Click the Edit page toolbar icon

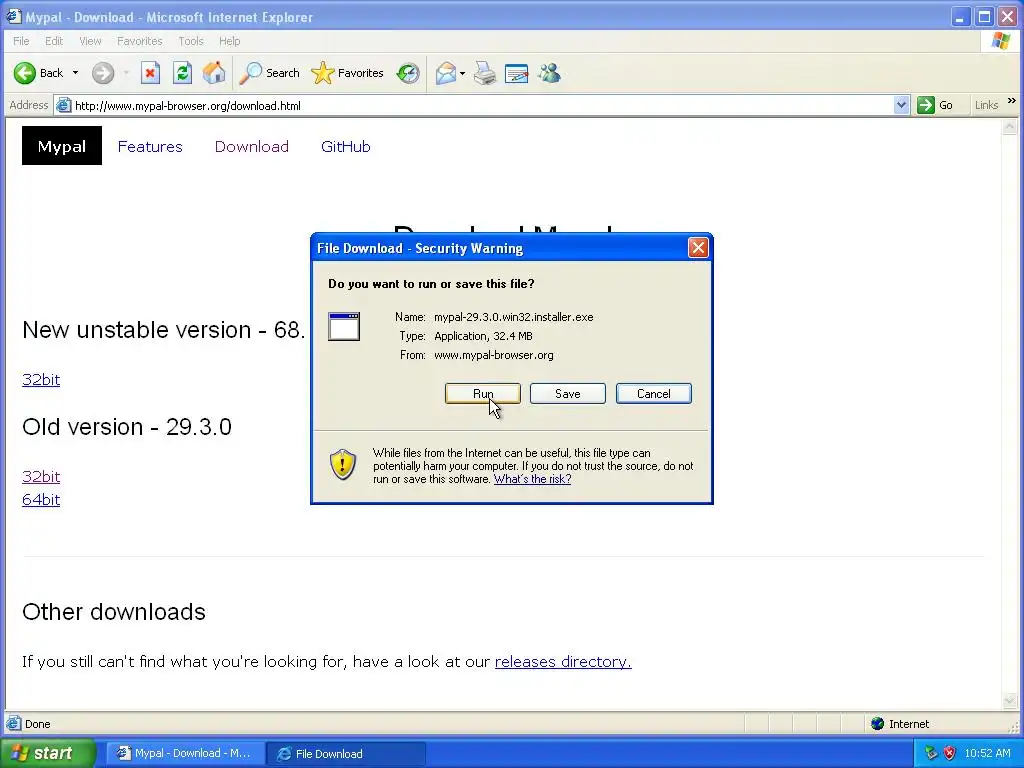[x=517, y=73]
